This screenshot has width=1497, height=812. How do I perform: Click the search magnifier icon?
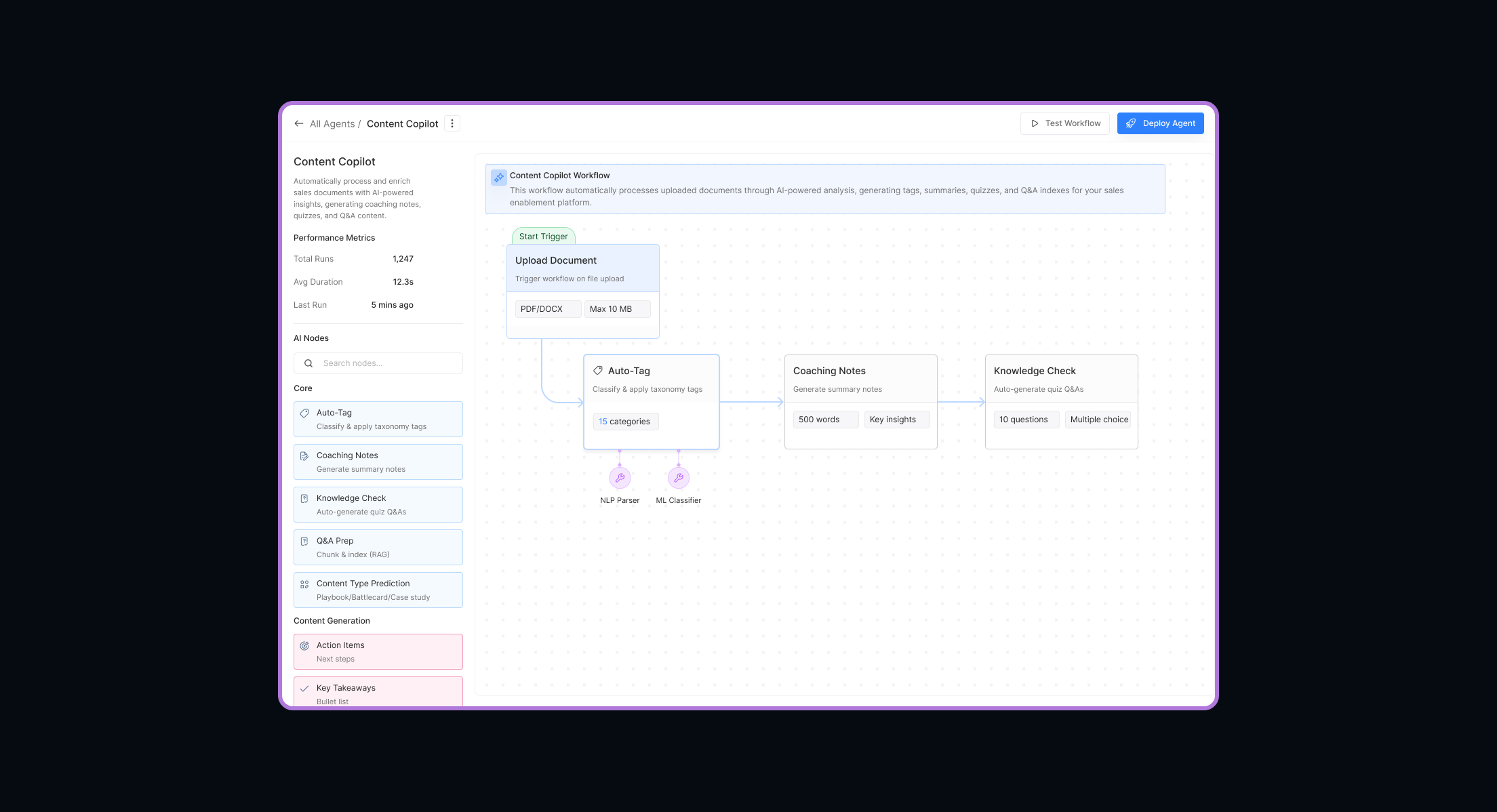[x=308, y=363]
